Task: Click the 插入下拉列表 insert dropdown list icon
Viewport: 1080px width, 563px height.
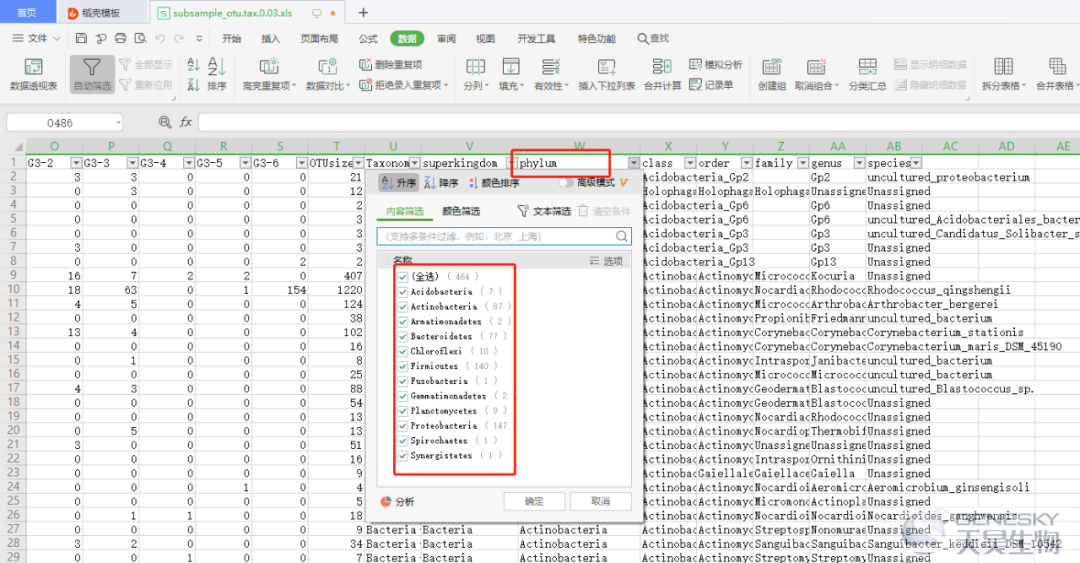Action: coord(607,67)
